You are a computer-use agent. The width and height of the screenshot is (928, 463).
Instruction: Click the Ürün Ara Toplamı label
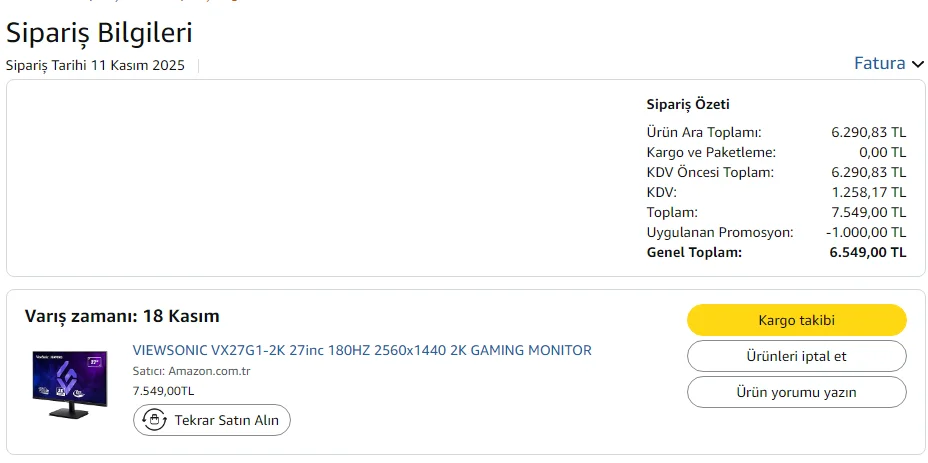(x=704, y=132)
